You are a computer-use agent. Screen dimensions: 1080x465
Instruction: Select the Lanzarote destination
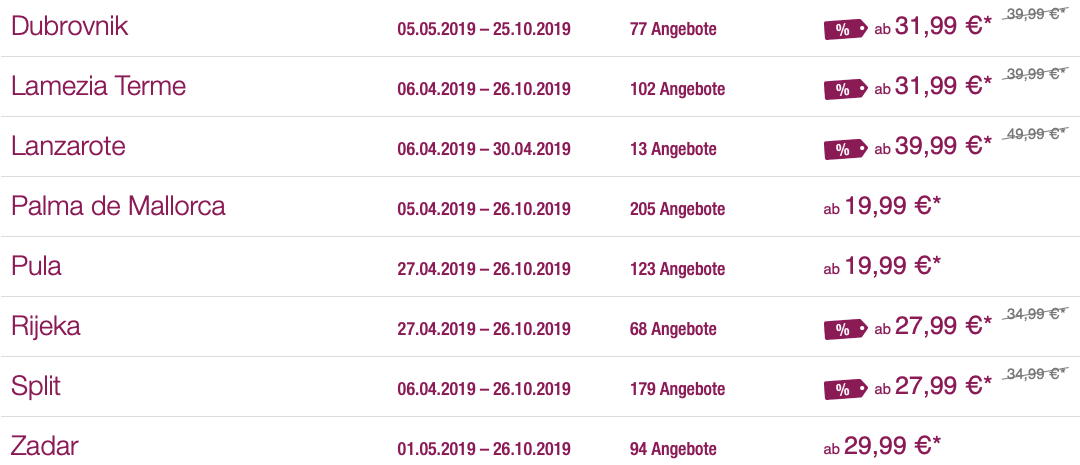(x=68, y=146)
